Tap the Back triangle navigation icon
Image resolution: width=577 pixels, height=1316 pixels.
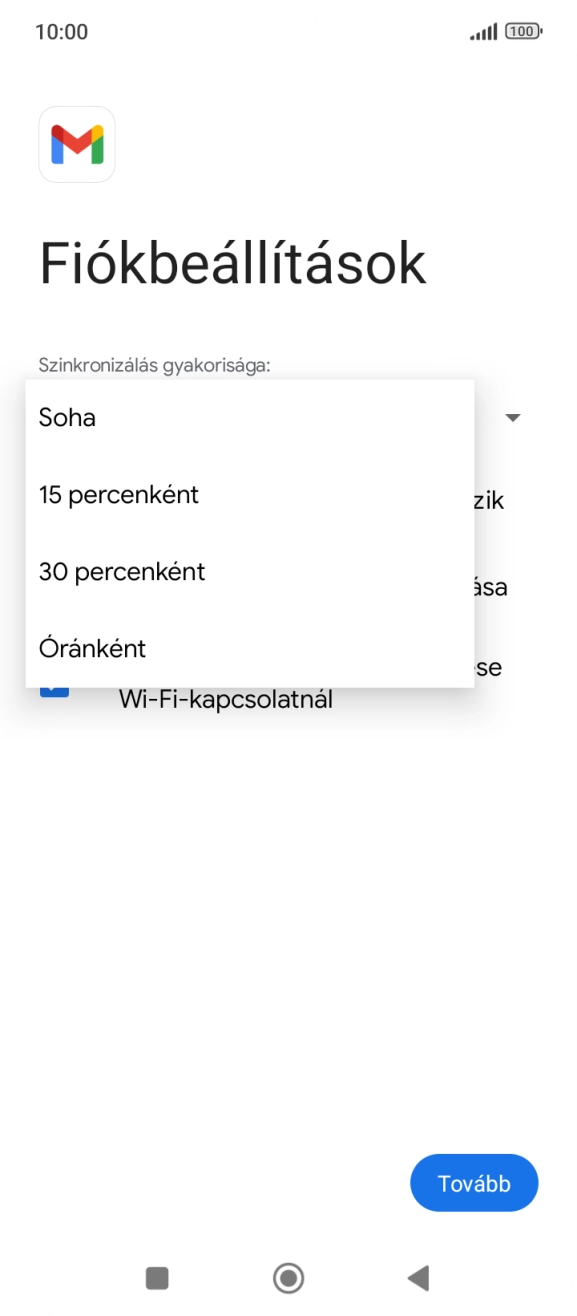419,1278
